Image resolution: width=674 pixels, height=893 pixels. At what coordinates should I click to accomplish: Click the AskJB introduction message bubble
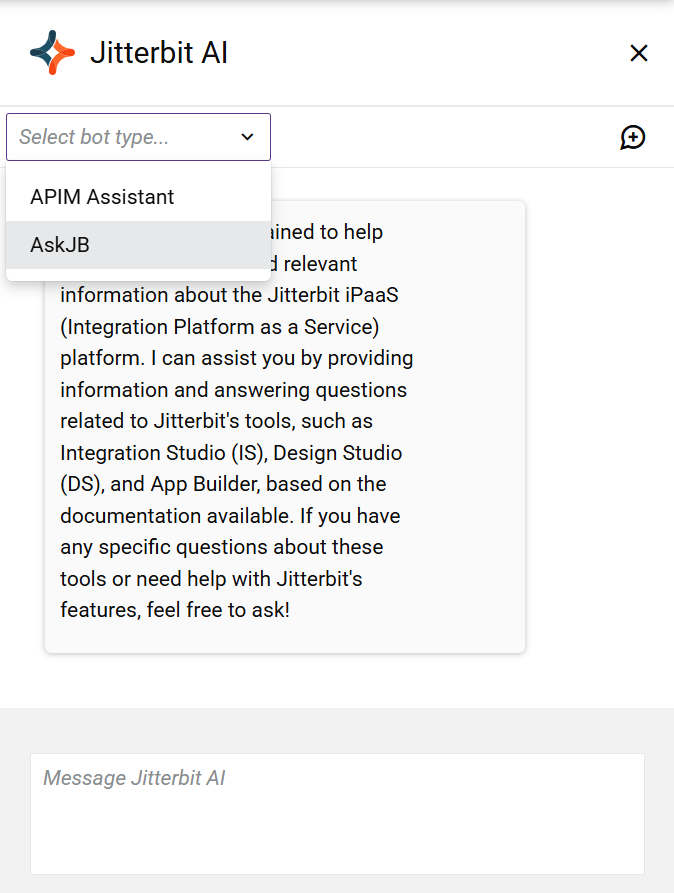pyautogui.click(x=285, y=427)
